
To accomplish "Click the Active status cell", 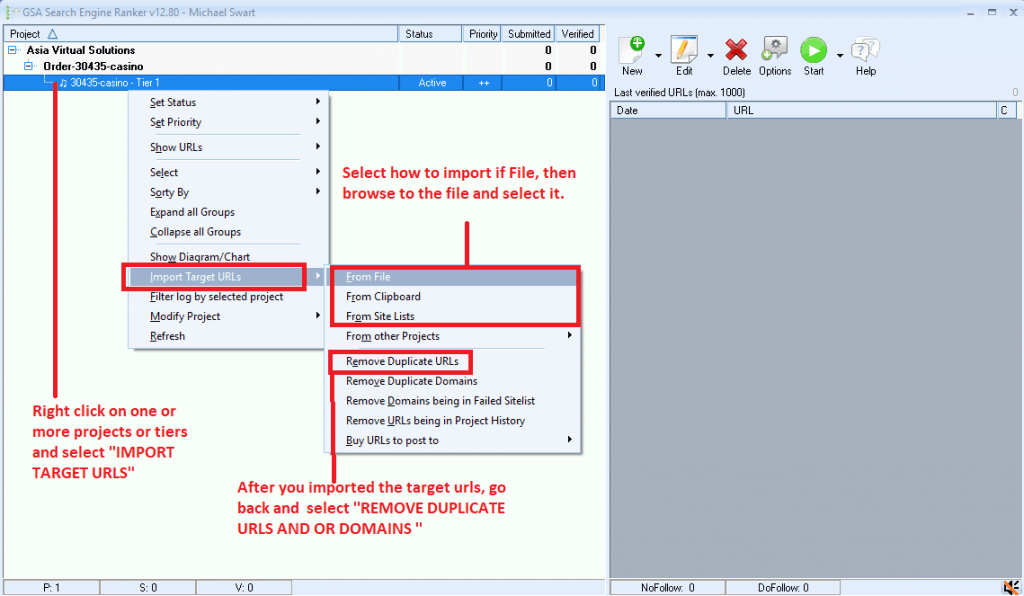I will pyautogui.click(x=432, y=82).
